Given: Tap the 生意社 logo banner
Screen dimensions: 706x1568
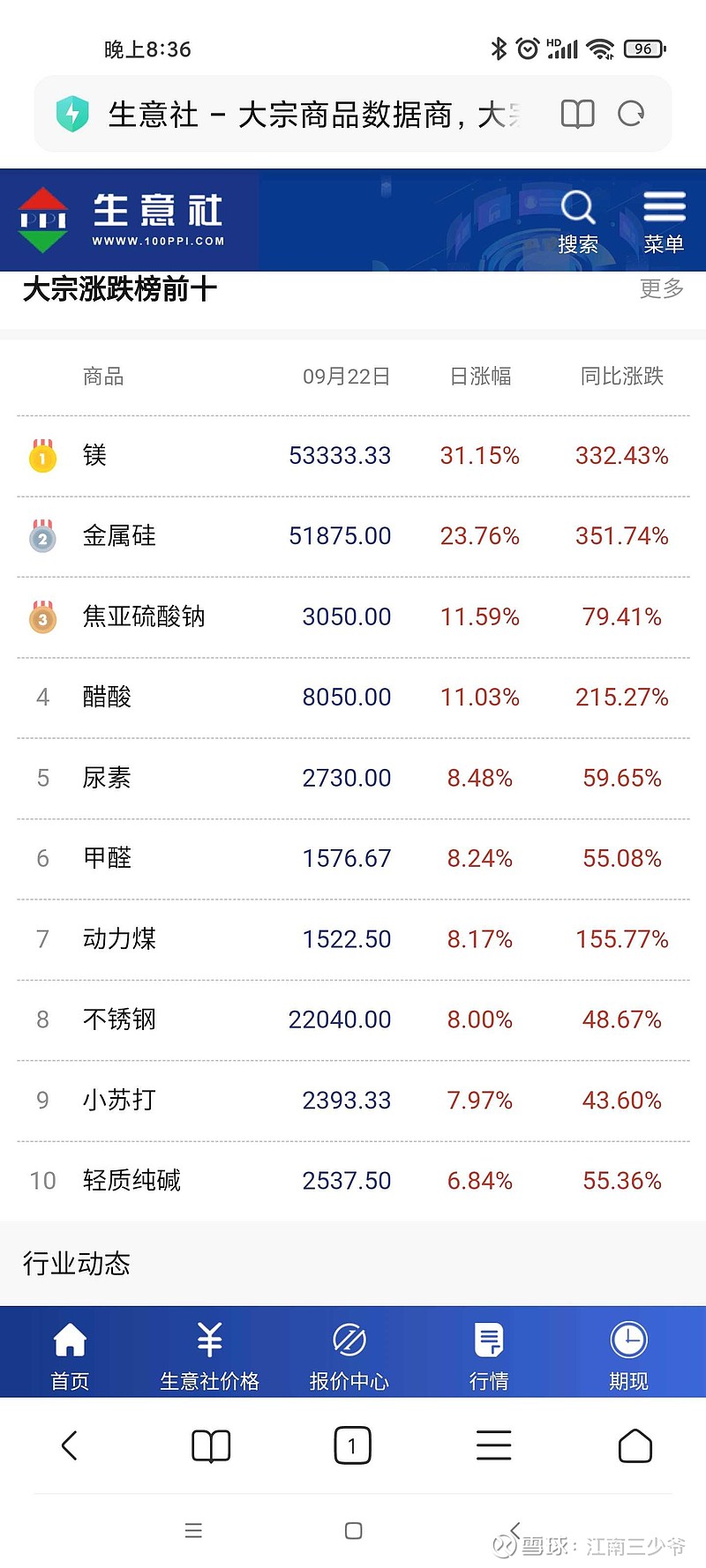Looking at the screenshot, I should (x=122, y=219).
